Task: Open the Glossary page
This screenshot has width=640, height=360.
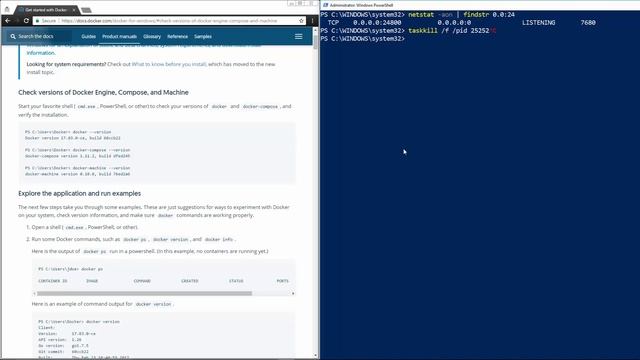Action: tap(152, 36)
